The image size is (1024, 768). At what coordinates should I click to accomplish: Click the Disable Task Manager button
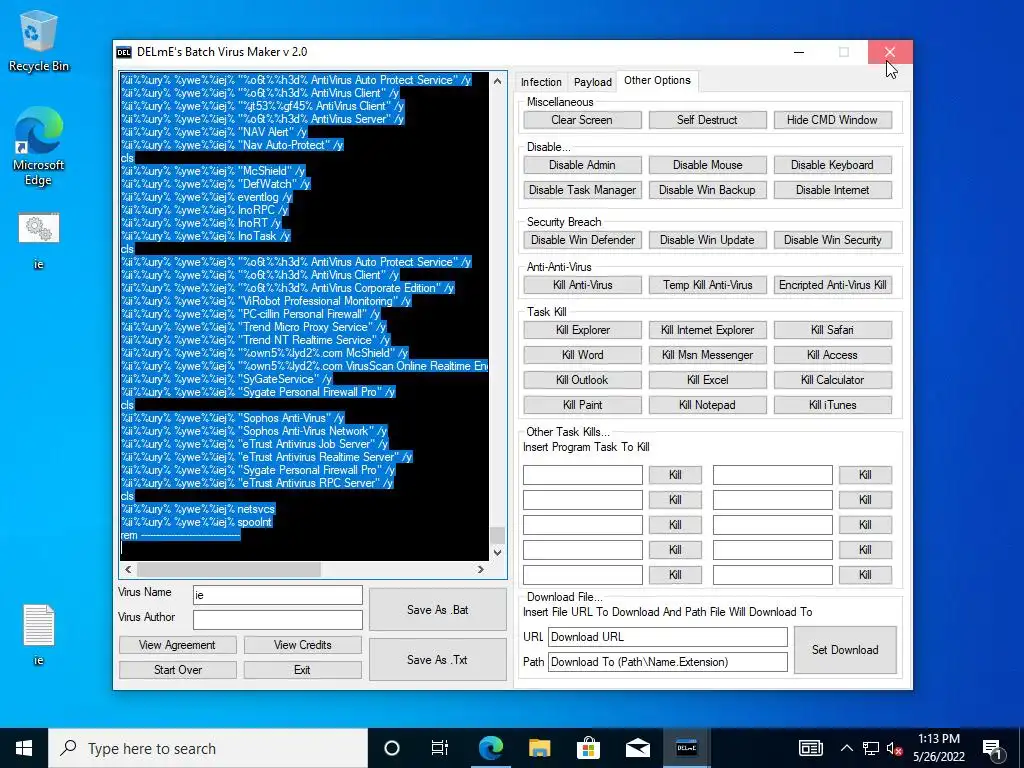click(x=582, y=190)
